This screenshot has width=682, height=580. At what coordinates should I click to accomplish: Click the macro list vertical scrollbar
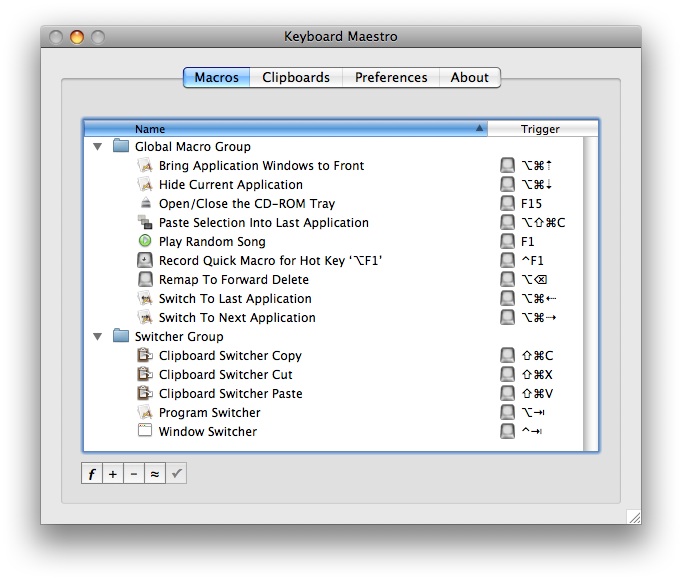click(x=590, y=294)
